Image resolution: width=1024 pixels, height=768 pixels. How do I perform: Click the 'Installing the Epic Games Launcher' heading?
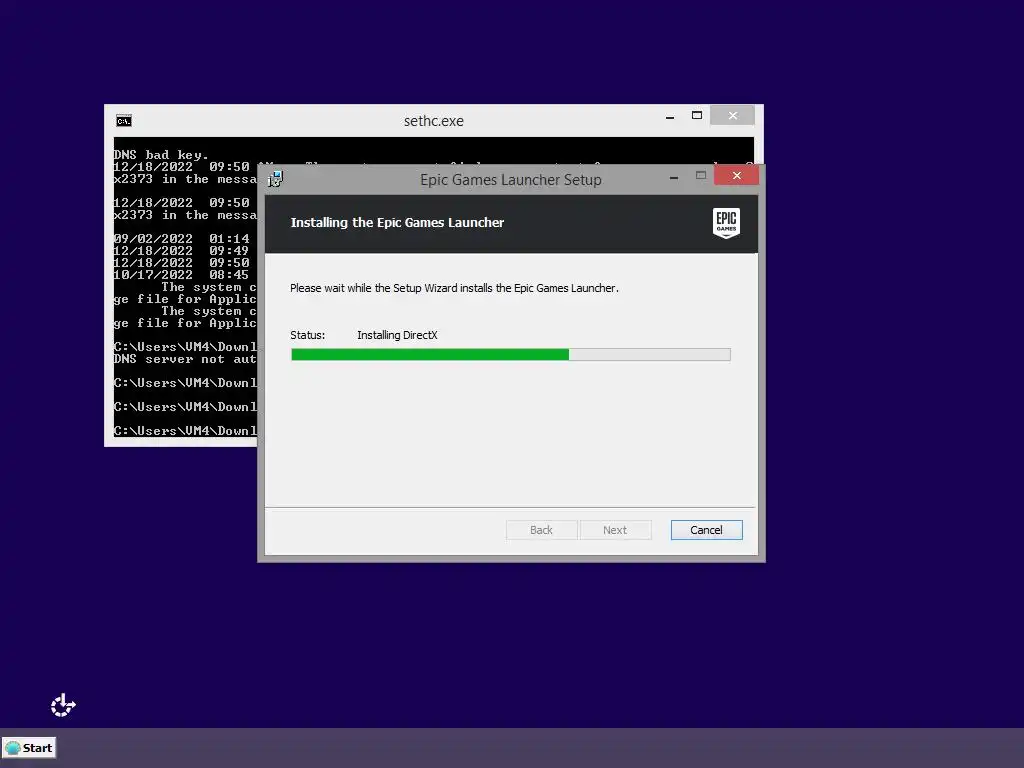[x=397, y=223]
